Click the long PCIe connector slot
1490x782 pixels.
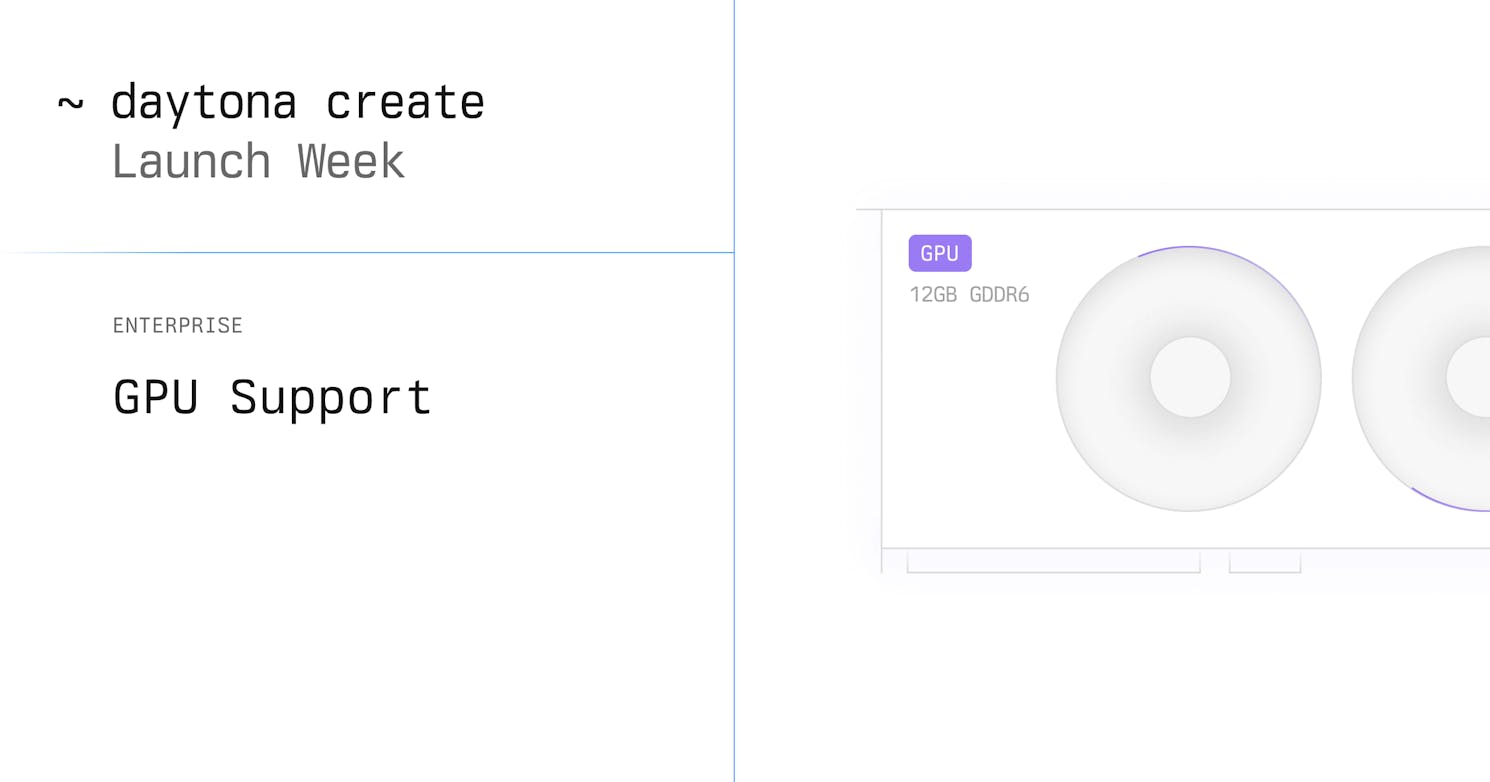pos(1053,561)
